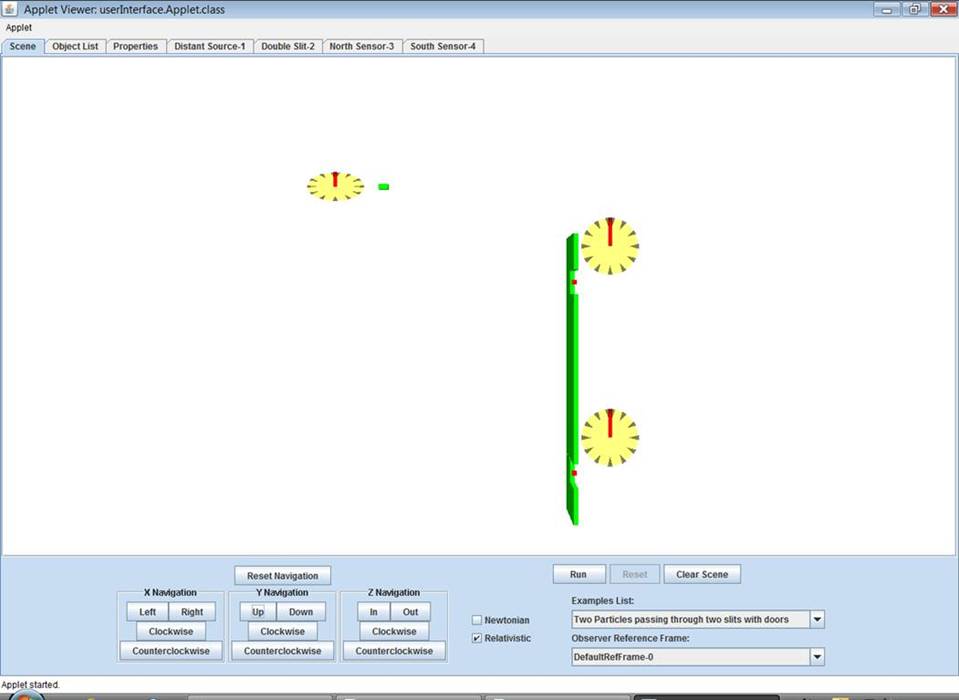
Task: Move the view Up in Y Navigation
Action: click(258, 612)
